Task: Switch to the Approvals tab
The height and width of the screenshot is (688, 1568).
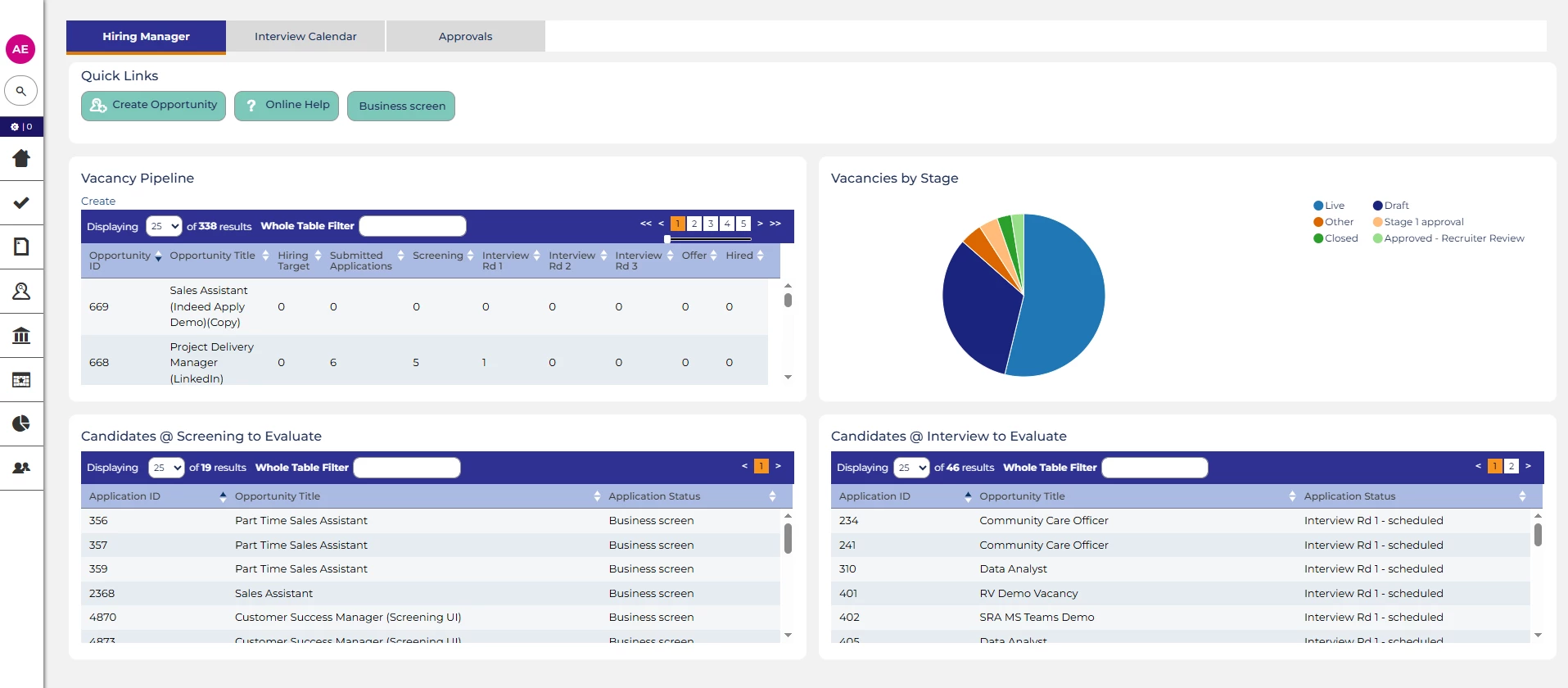Action: click(x=465, y=37)
